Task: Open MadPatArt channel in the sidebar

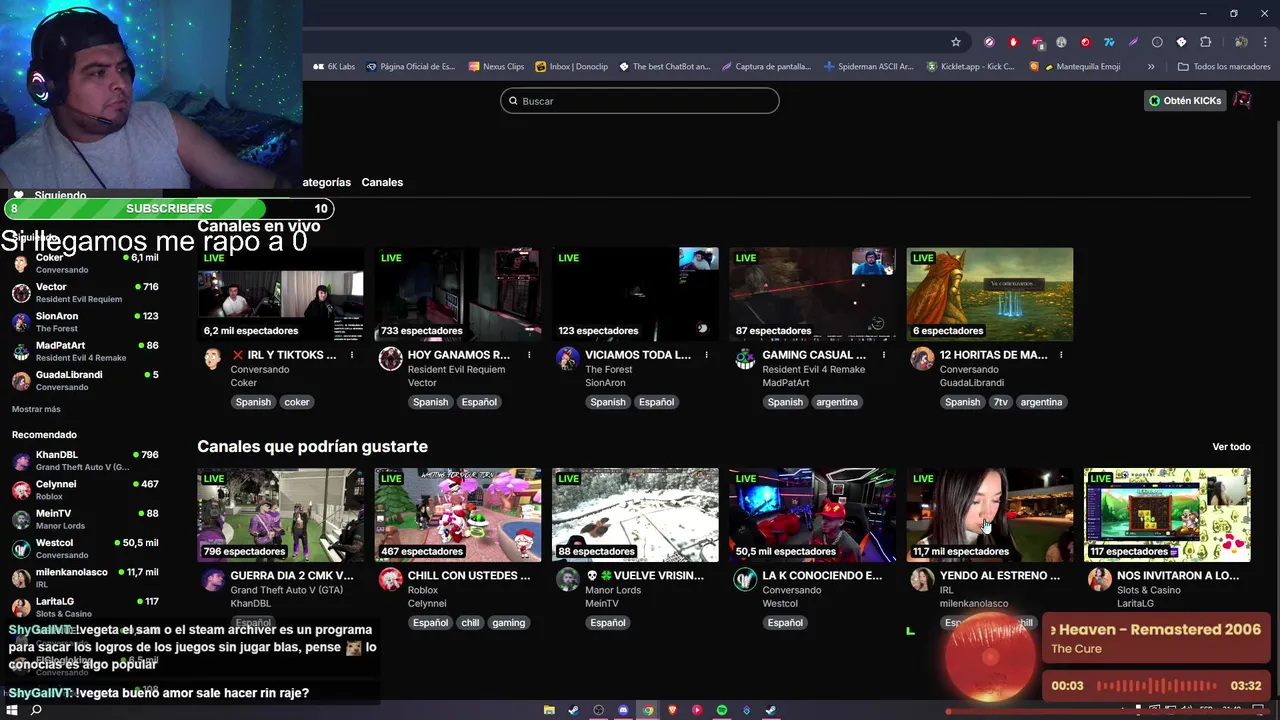Action: coord(86,351)
